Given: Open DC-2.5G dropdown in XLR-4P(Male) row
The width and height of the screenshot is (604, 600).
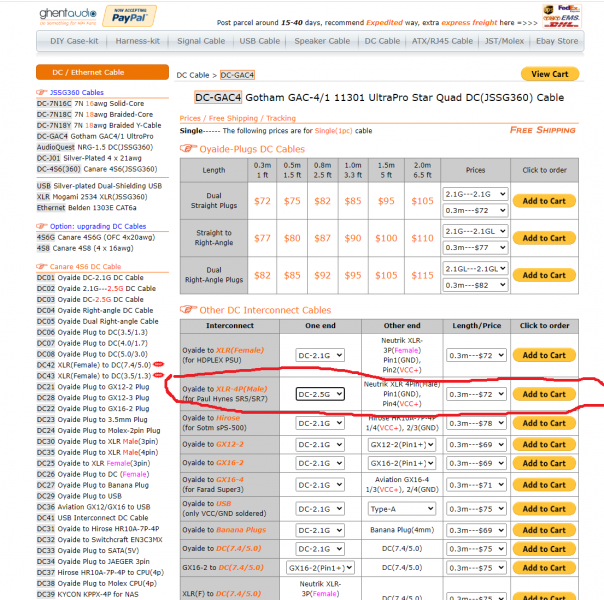Looking at the screenshot, I should tap(320, 394).
